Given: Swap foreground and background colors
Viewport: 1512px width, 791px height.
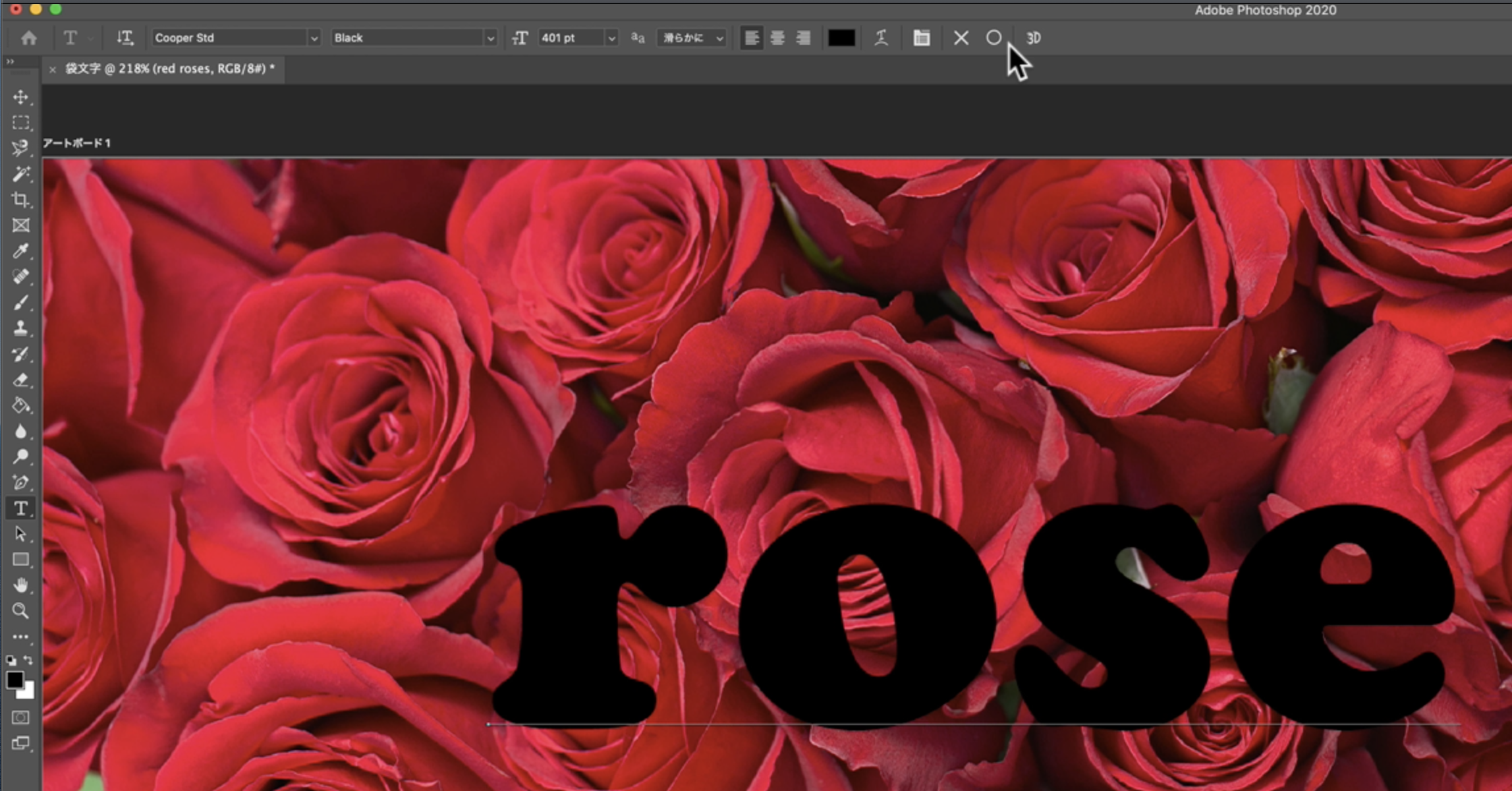Looking at the screenshot, I should click(x=28, y=660).
